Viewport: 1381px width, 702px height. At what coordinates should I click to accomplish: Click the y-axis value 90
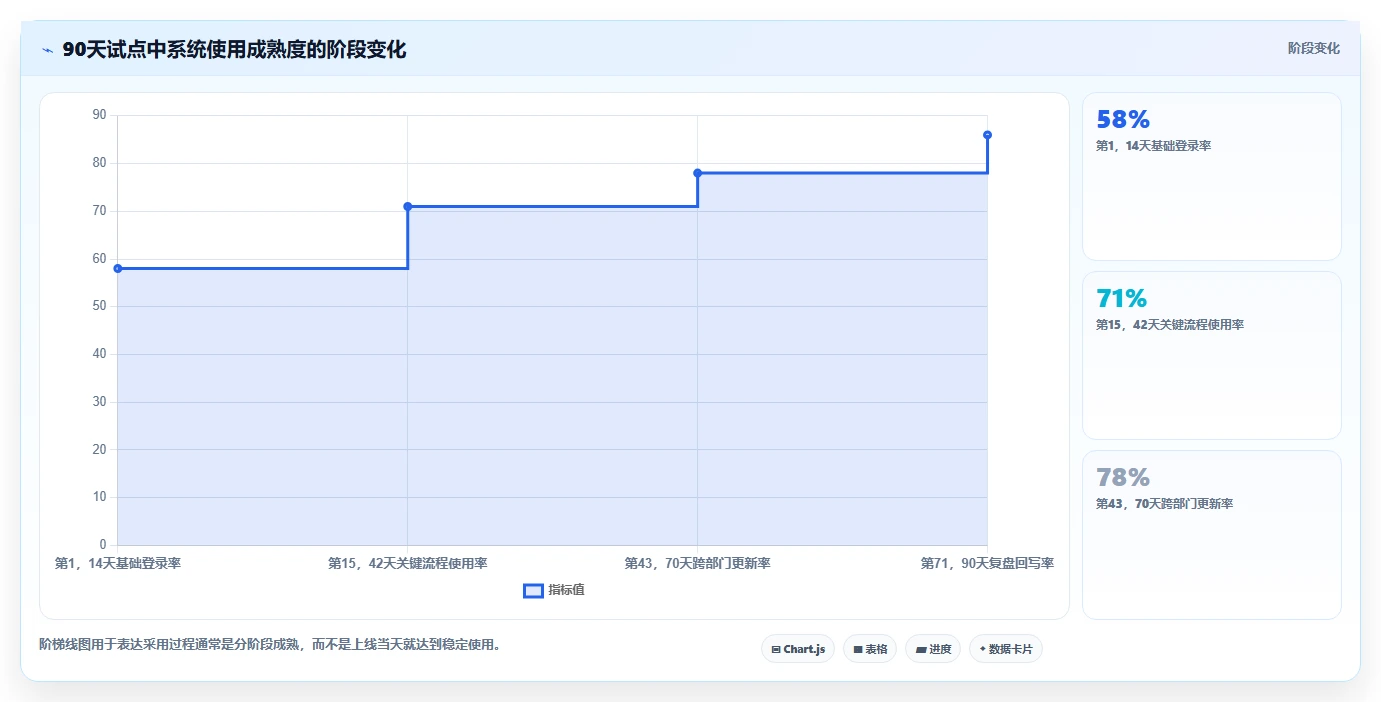pyautogui.click(x=99, y=115)
